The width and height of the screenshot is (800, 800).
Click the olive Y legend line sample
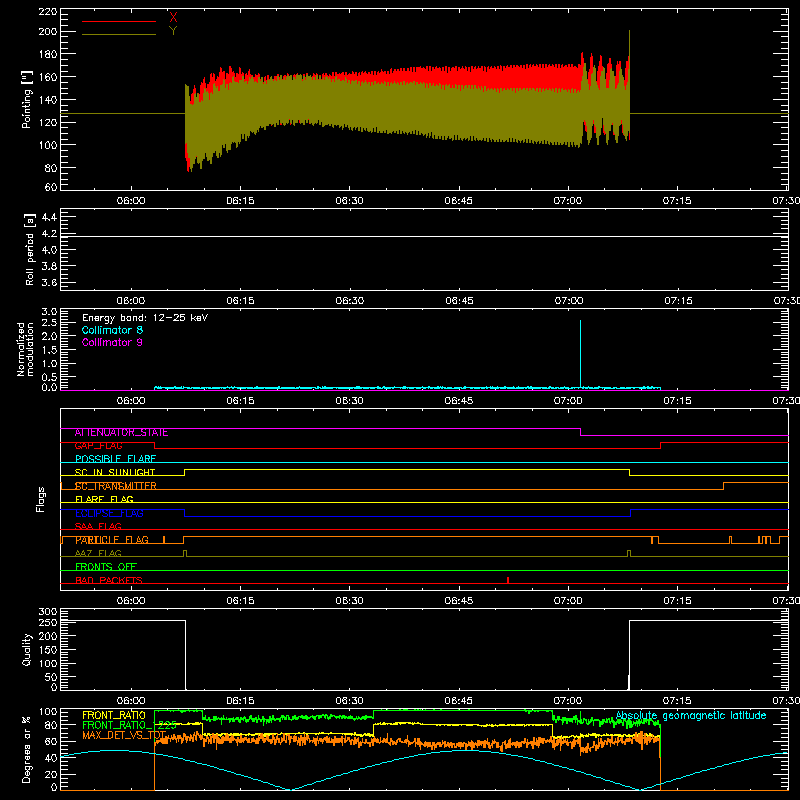pos(119,34)
